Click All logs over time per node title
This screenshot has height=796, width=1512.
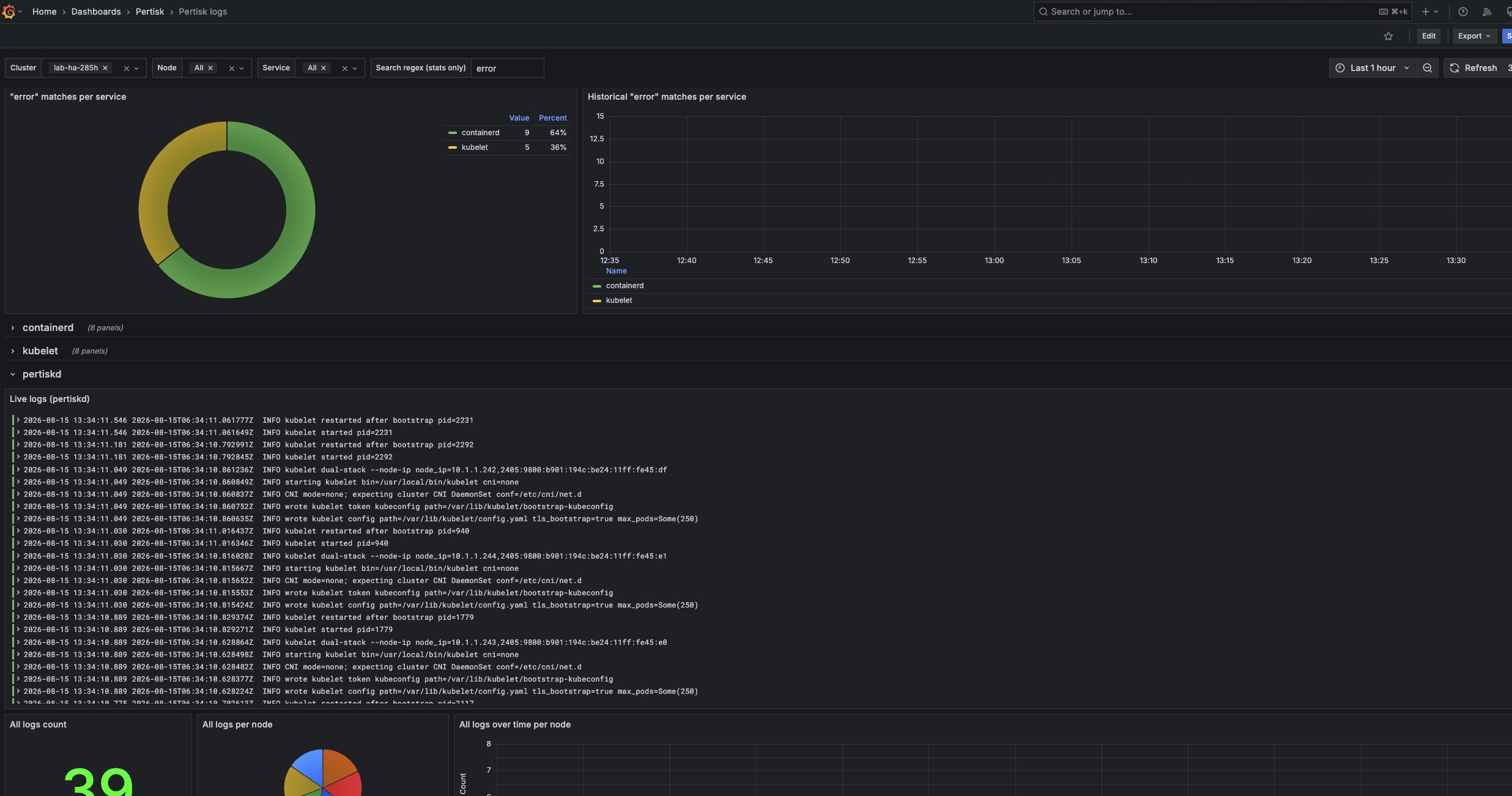tap(514, 724)
